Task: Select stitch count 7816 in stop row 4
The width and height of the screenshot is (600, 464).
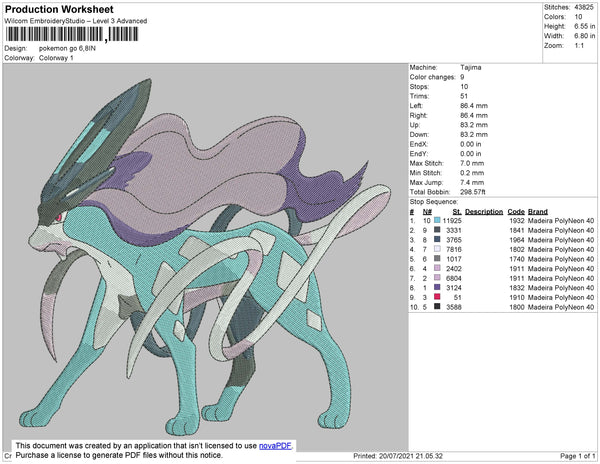Action: point(454,249)
